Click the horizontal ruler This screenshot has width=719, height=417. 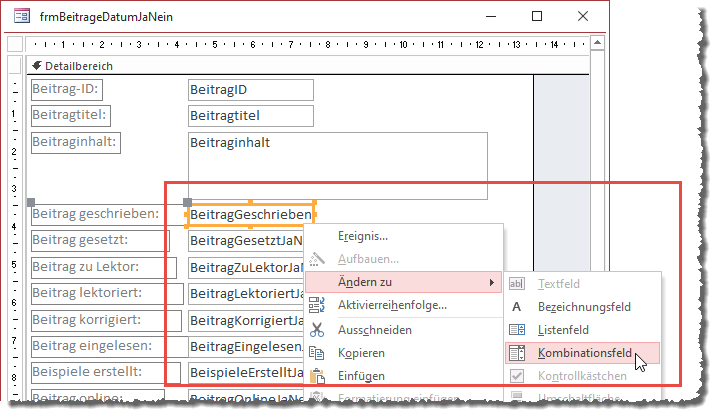pos(307,44)
